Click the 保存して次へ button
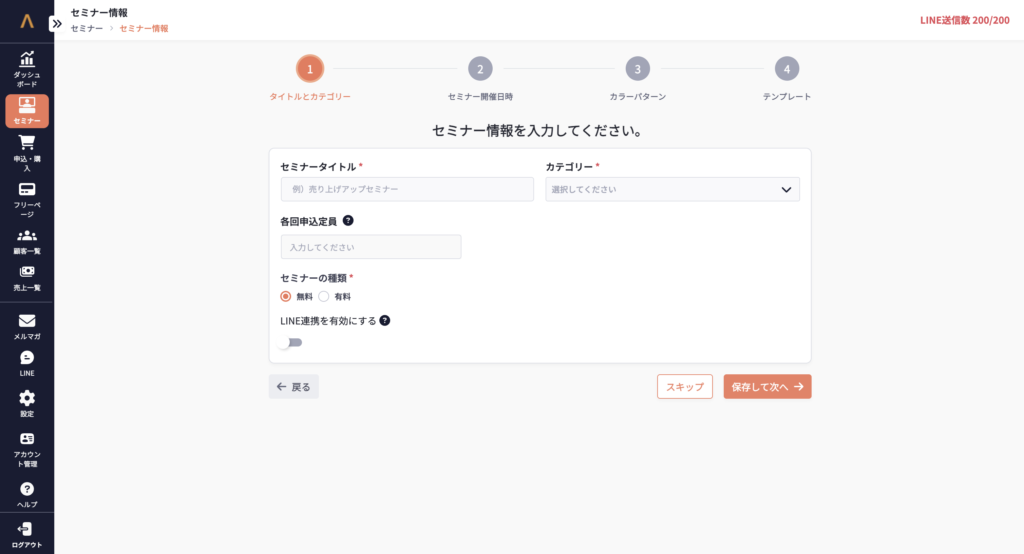 tap(767, 387)
